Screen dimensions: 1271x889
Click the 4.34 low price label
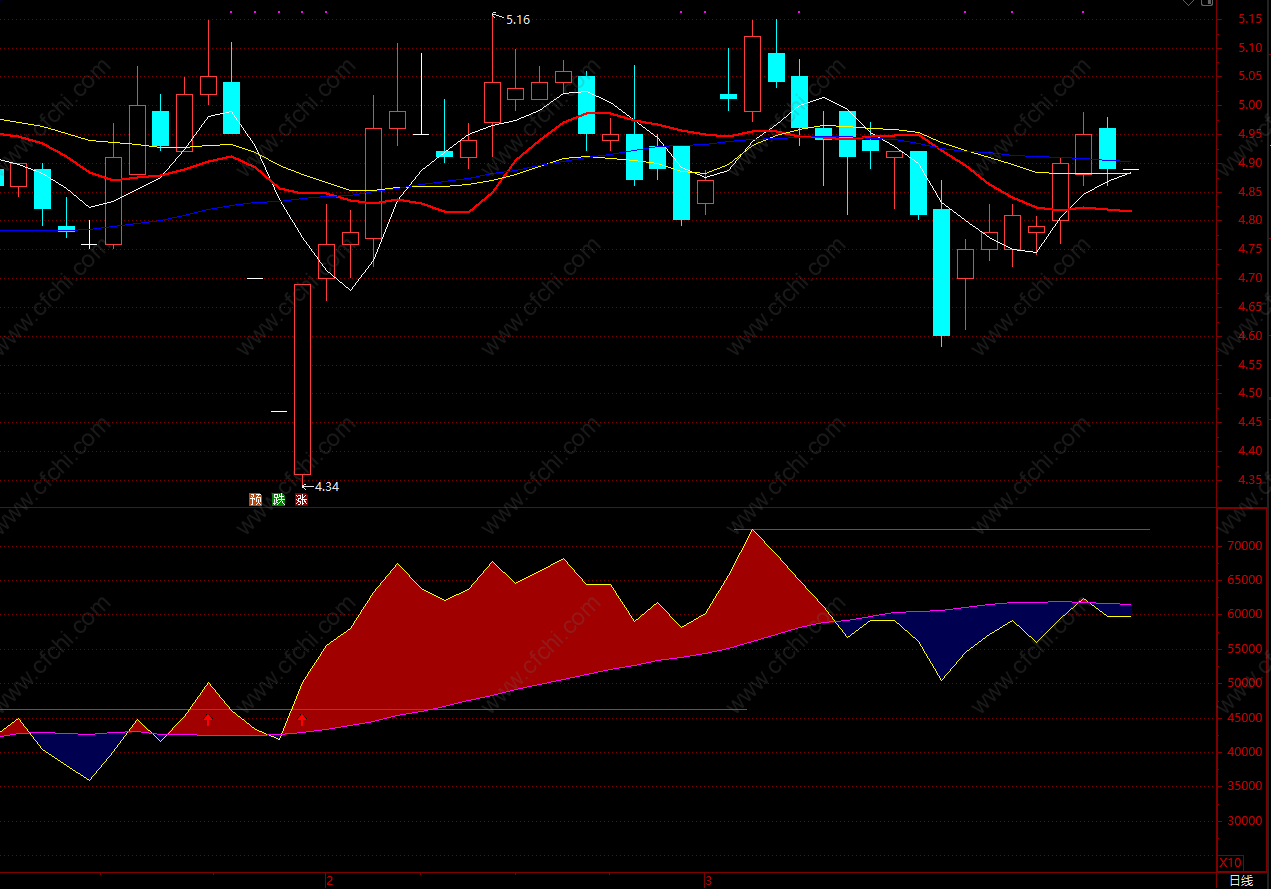[x=327, y=487]
